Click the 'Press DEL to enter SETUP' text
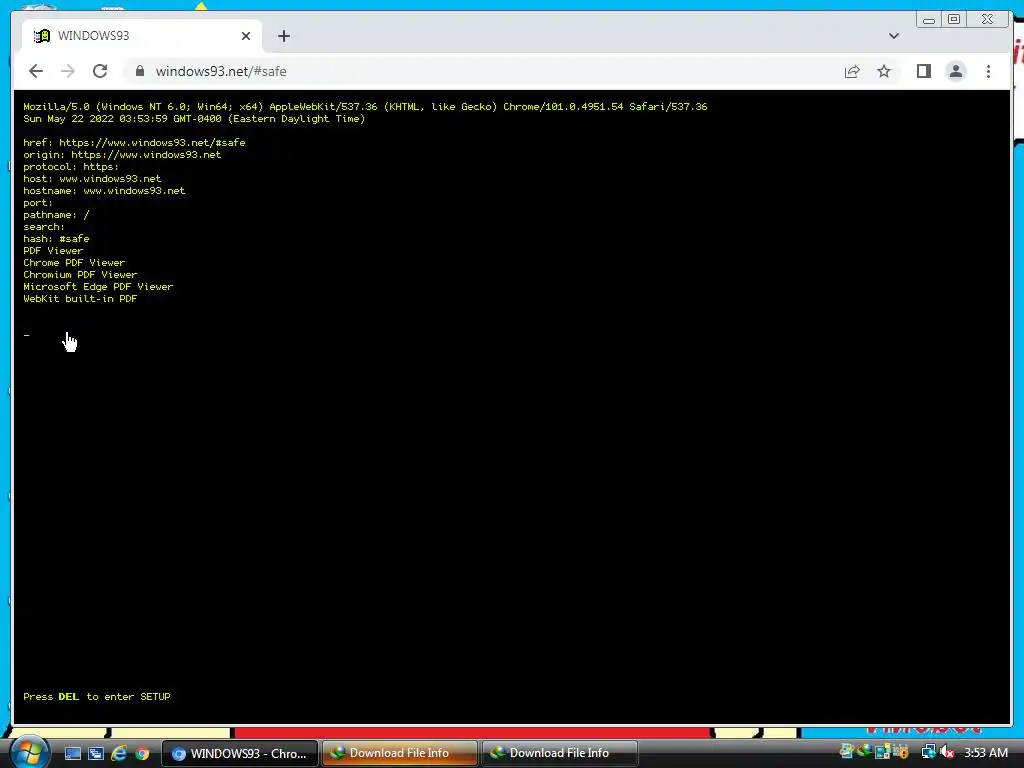 (x=97, y=697)
